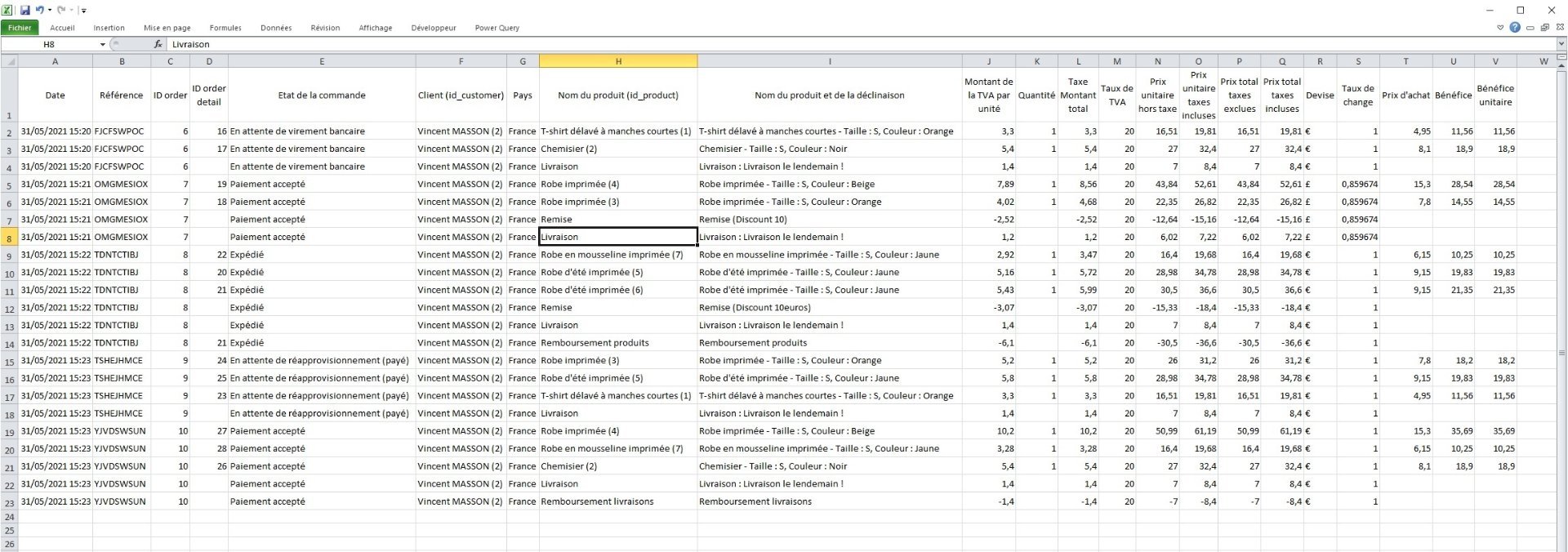
Task: Click the restore workbook window icon
Action: 1544,28
